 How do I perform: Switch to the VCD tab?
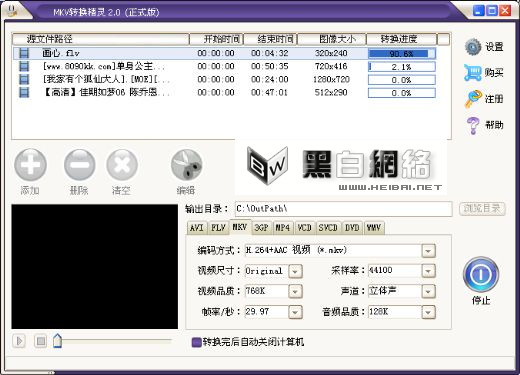tap(304, 228)
